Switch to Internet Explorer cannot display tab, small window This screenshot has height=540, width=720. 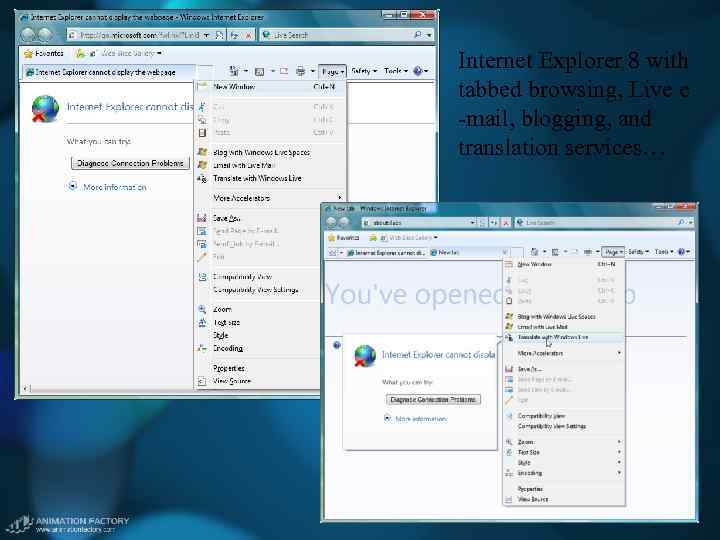point(386,253)
